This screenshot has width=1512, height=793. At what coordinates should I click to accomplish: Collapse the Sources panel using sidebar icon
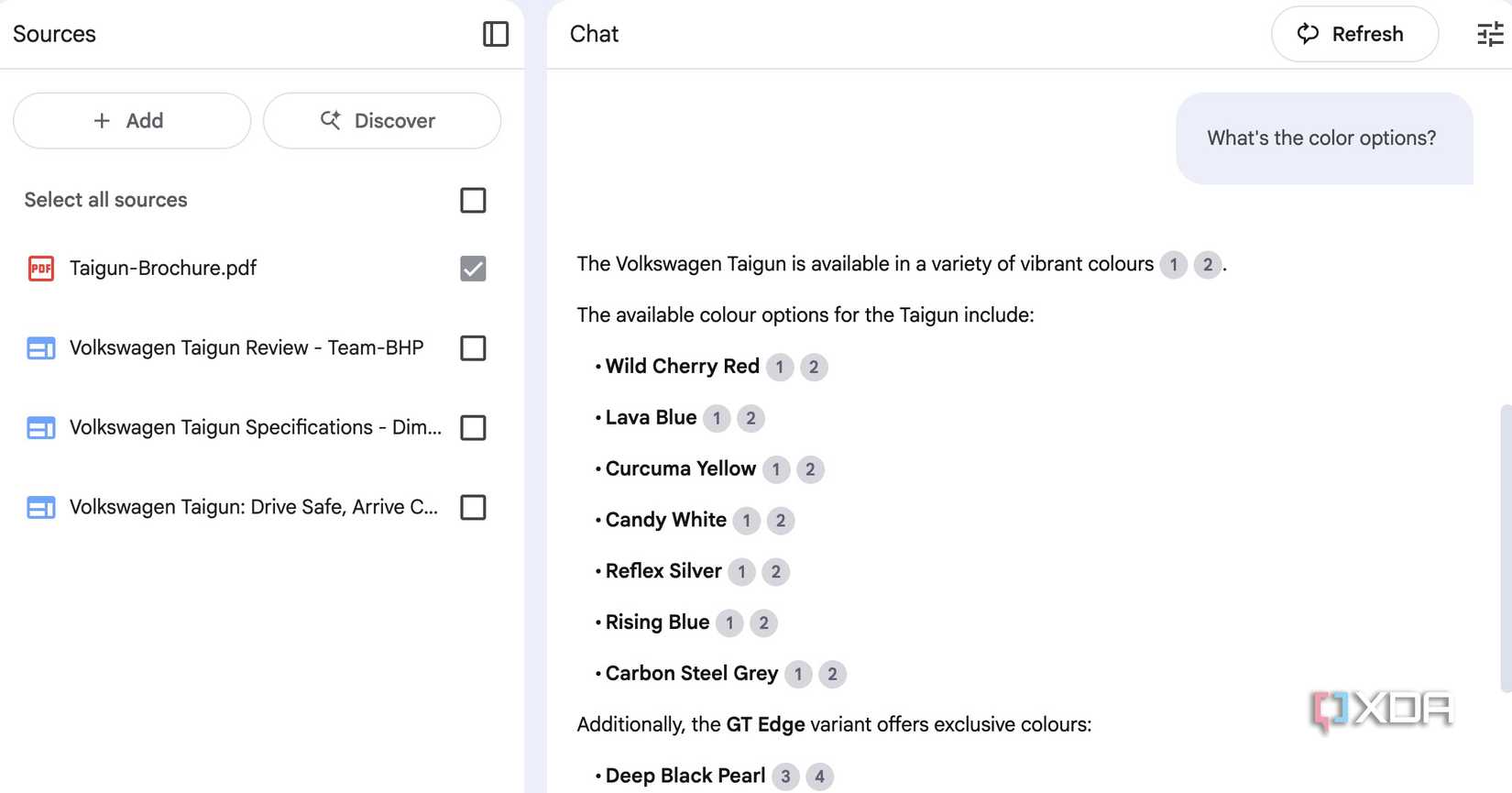pos(495,34)
